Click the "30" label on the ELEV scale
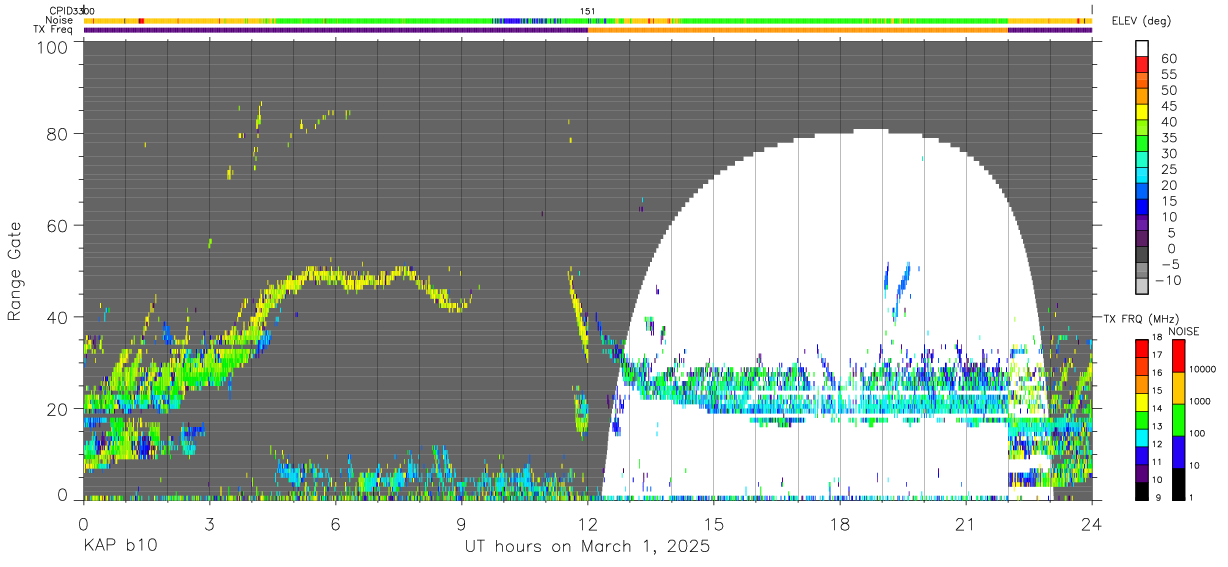This screenshot has height=567, width=1228. point(1168,153)
